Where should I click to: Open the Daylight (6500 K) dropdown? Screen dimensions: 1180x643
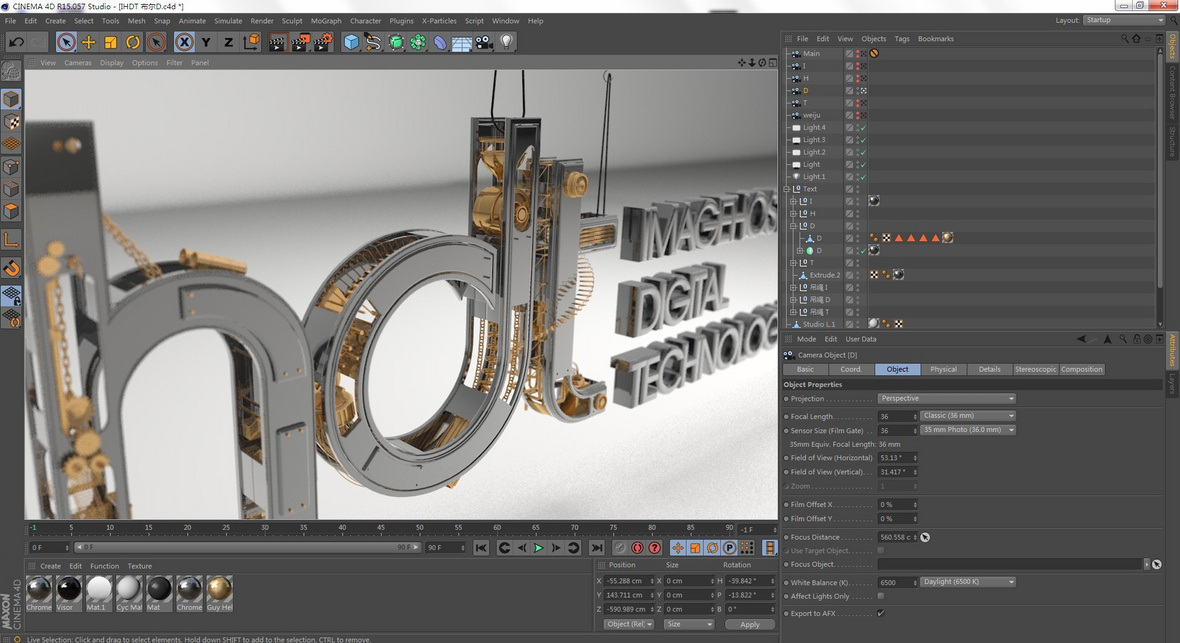click(967, 581)
